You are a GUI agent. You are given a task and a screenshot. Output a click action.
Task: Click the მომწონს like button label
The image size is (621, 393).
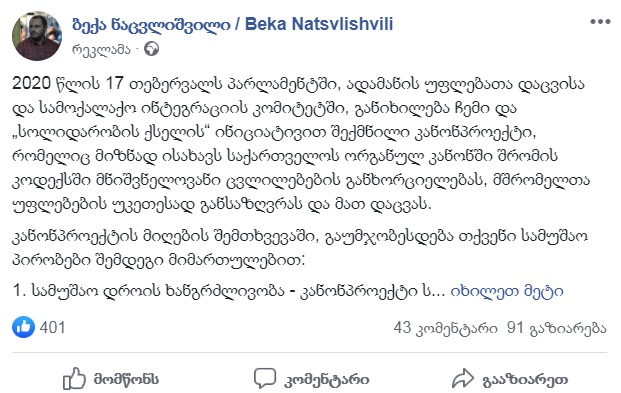click(x=126, y=379)
